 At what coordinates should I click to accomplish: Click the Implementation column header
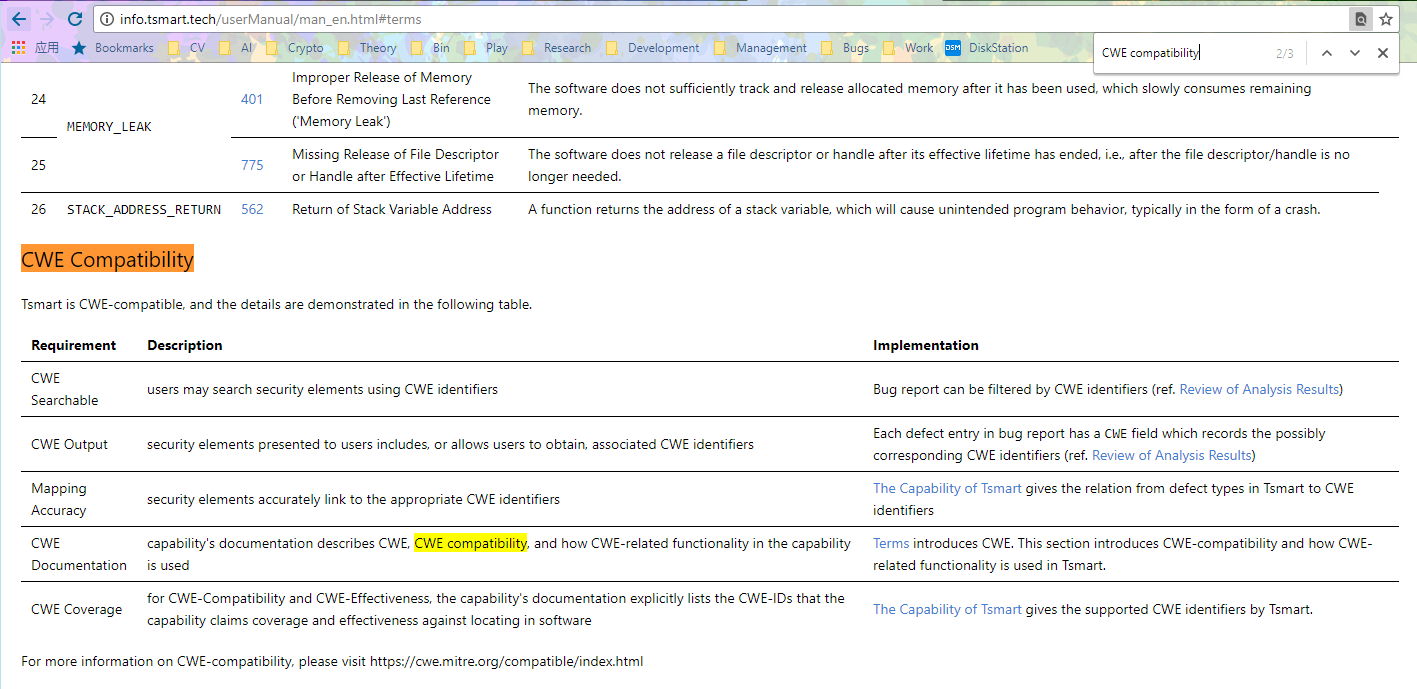coord(926,345)
